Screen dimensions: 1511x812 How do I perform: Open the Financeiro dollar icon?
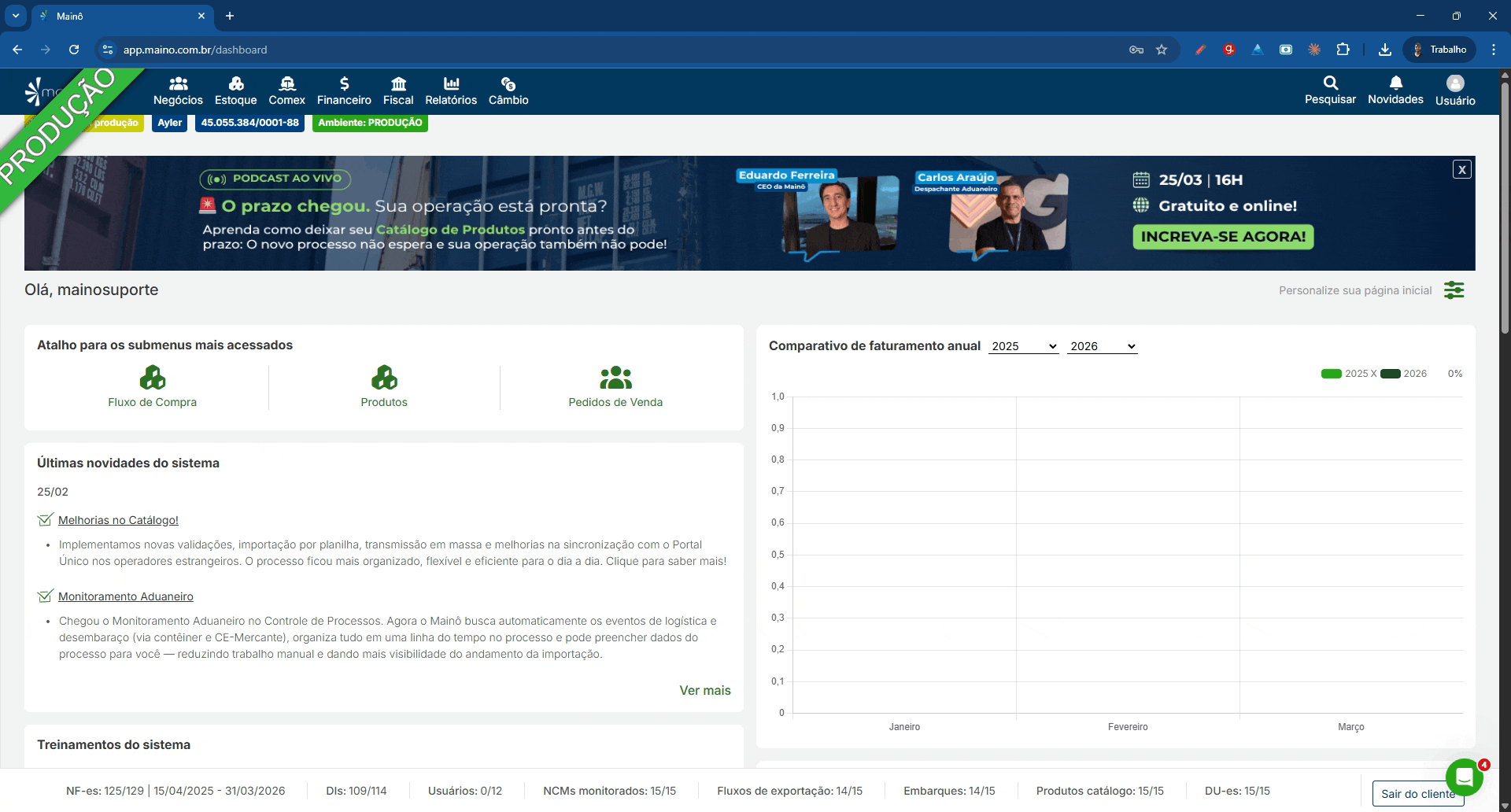tap(344, 83)
